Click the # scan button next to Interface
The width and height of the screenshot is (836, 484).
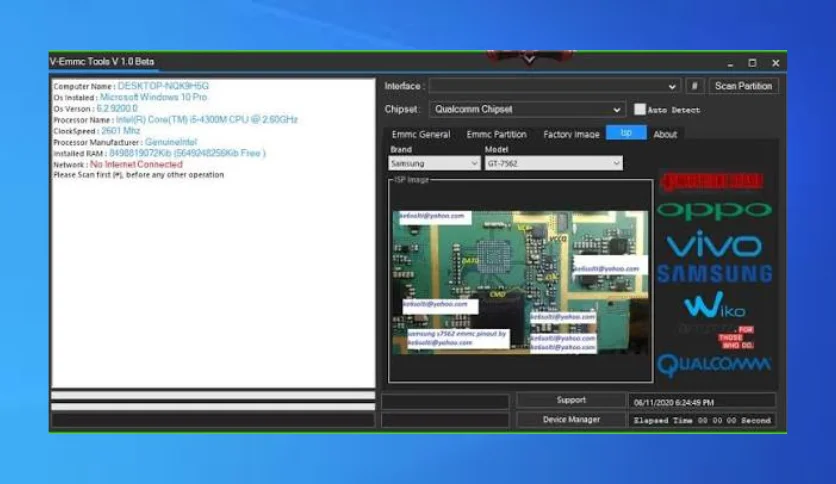(694, 86)
